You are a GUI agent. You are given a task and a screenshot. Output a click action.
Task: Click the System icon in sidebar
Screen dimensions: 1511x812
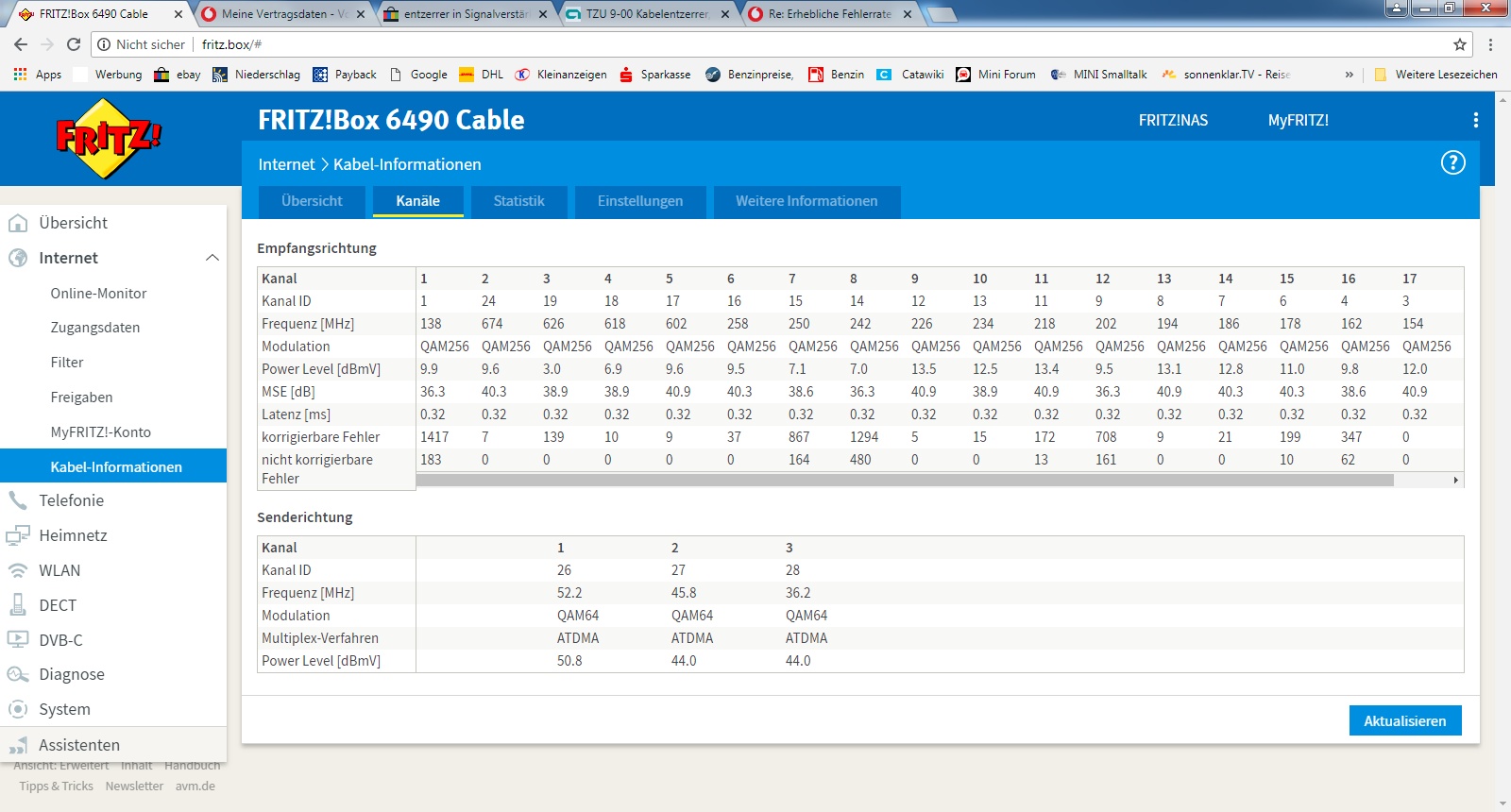tap(18, 709)
